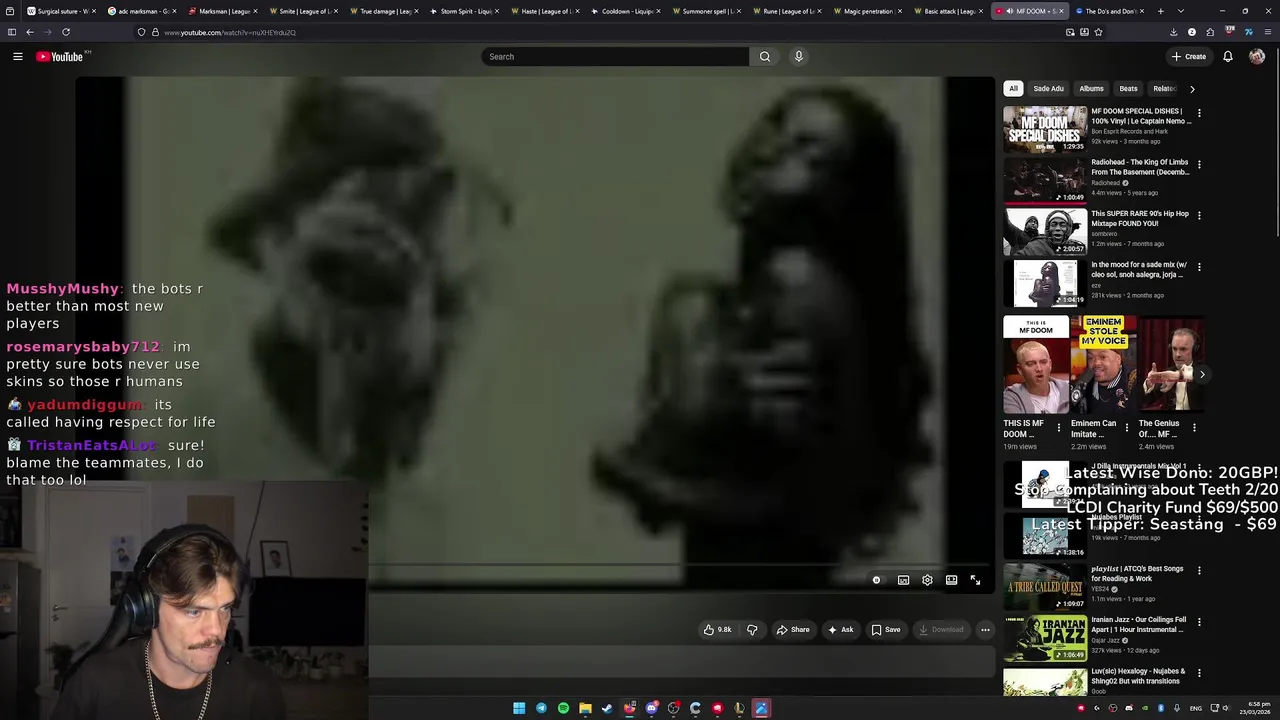
Task: Switch to The Do's and Don'ts browser tab
Action: pos(1110,11)
